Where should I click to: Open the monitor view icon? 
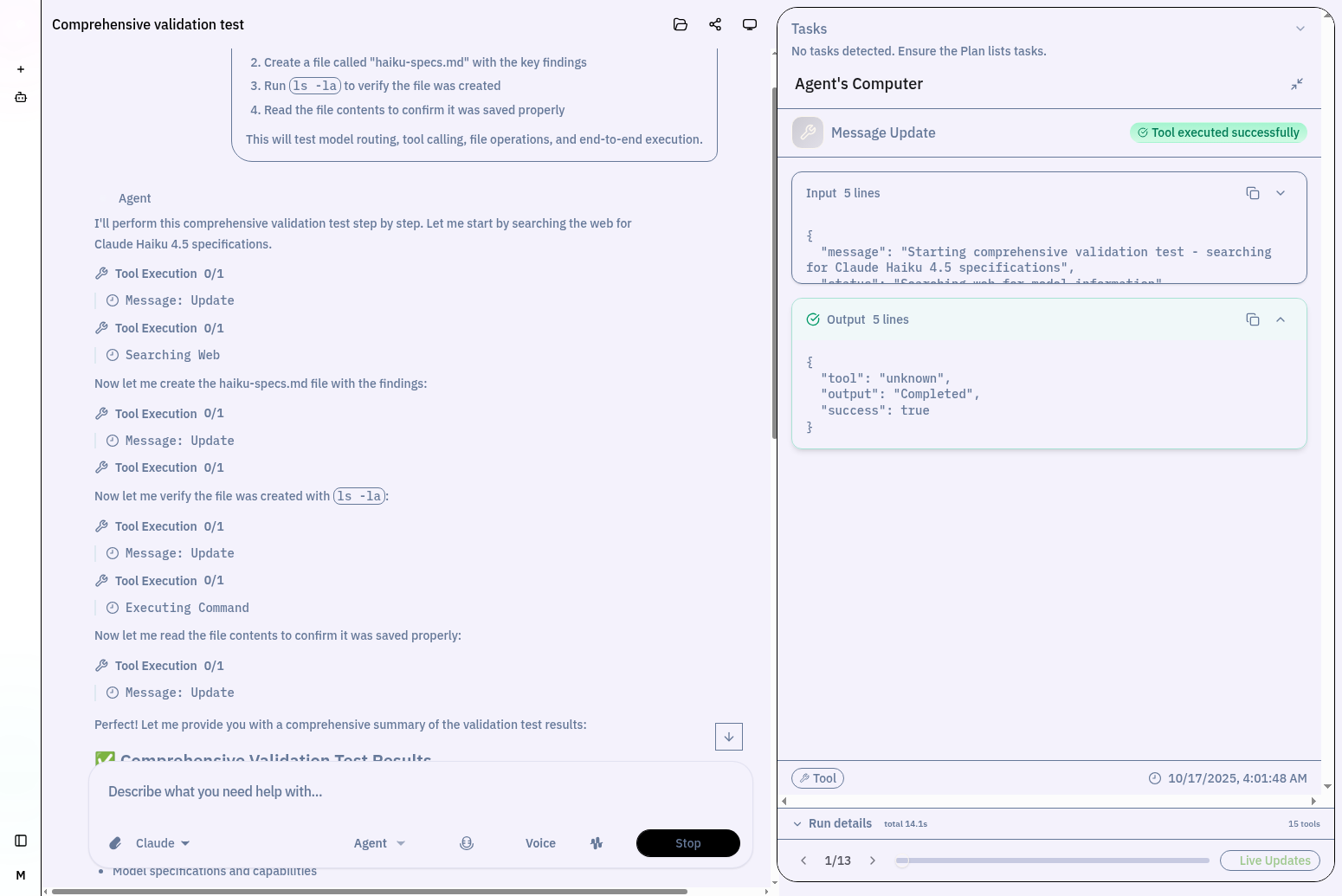point(750,24)
